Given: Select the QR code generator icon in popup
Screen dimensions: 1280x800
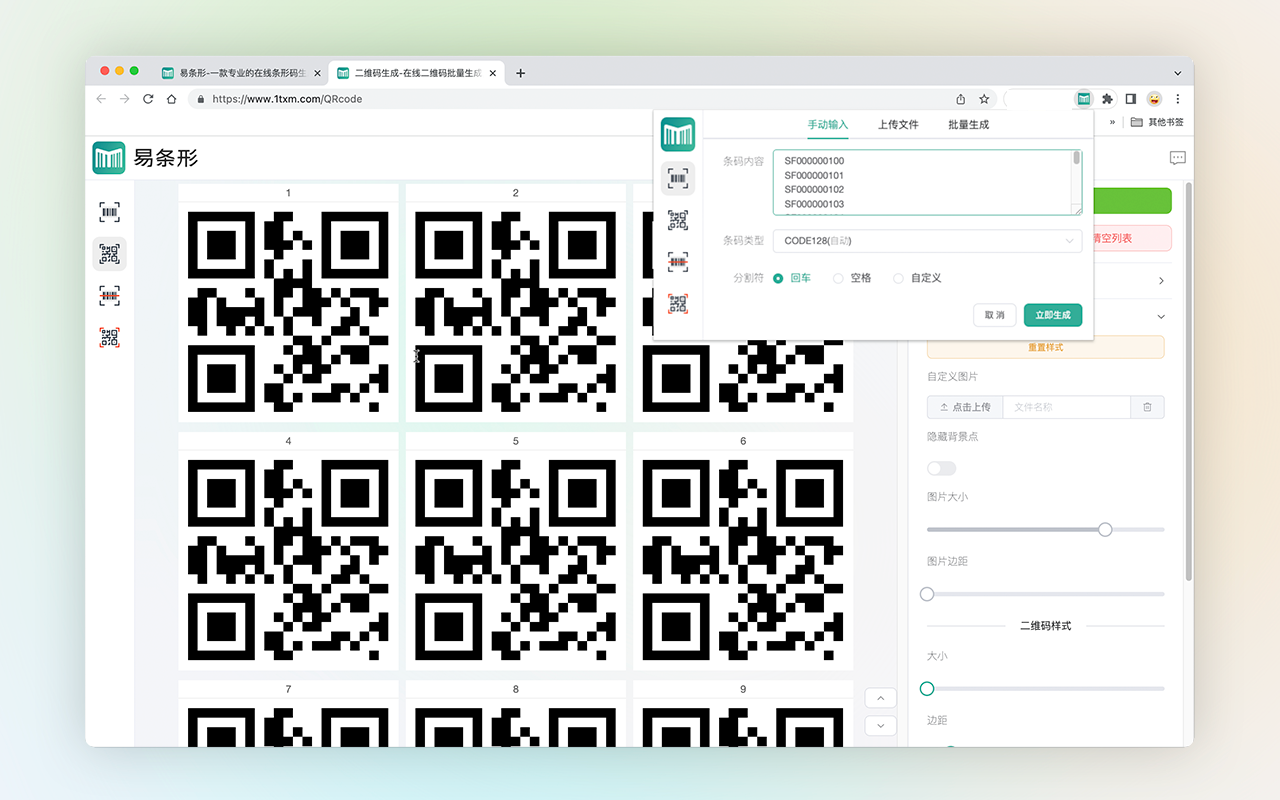Looking at the screenshot, I should (678, 220).
